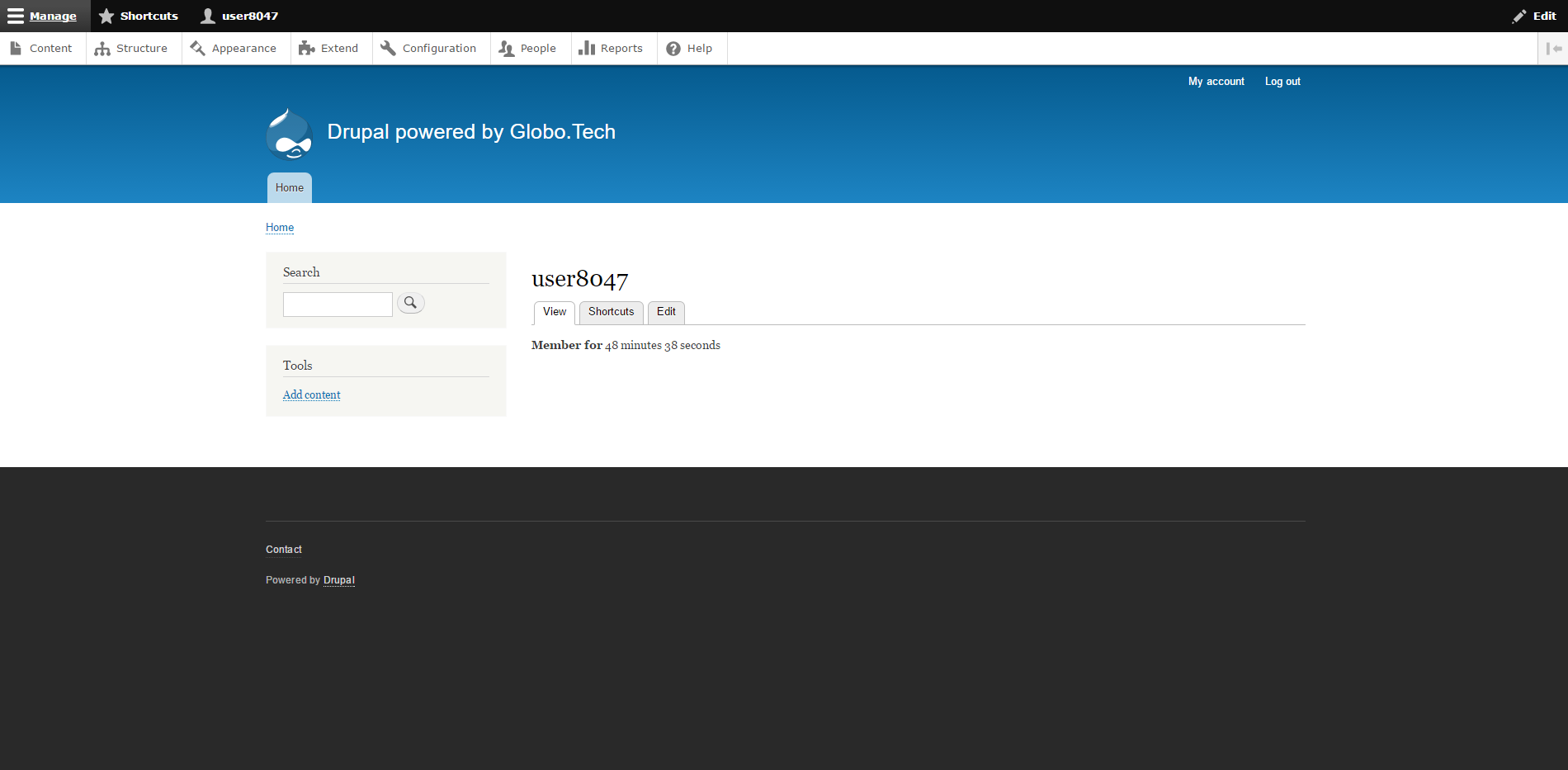Open Drupal powered by Globo.Tech site title
The height and width of the screenshot is (770, 1568).
tap(471, 132)
